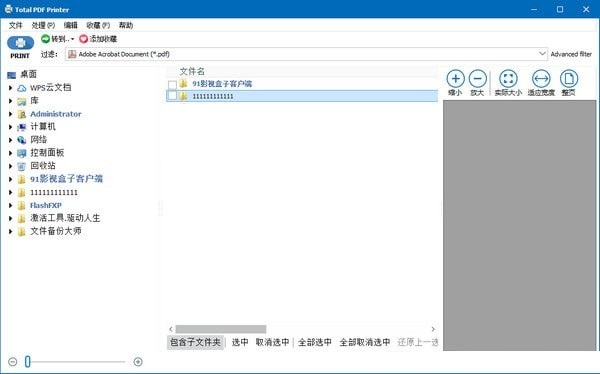Open the 文件 menu

pyautogui.click(x=16, y=25)
